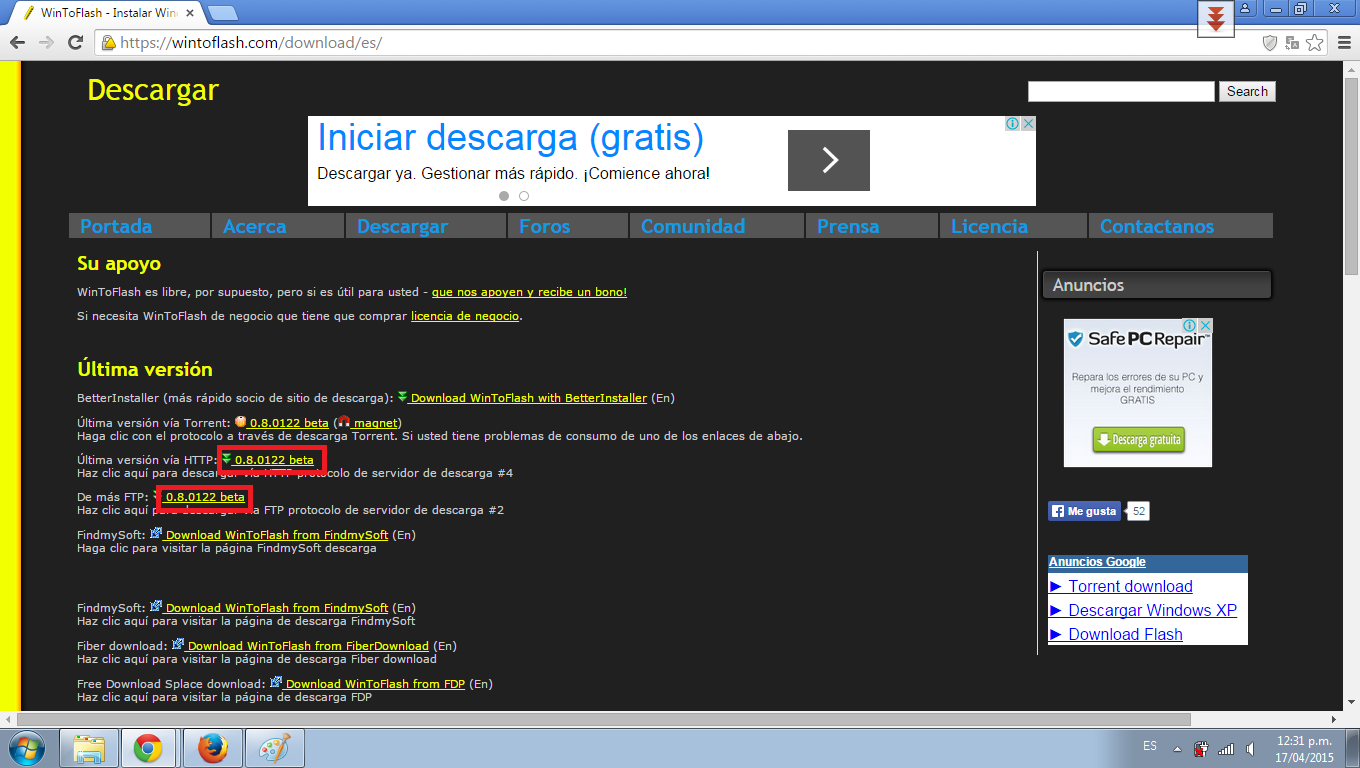Screen dimensions: 1360x768
Task: Close the WinToFlash browser tab
Action: click(190, 12)
